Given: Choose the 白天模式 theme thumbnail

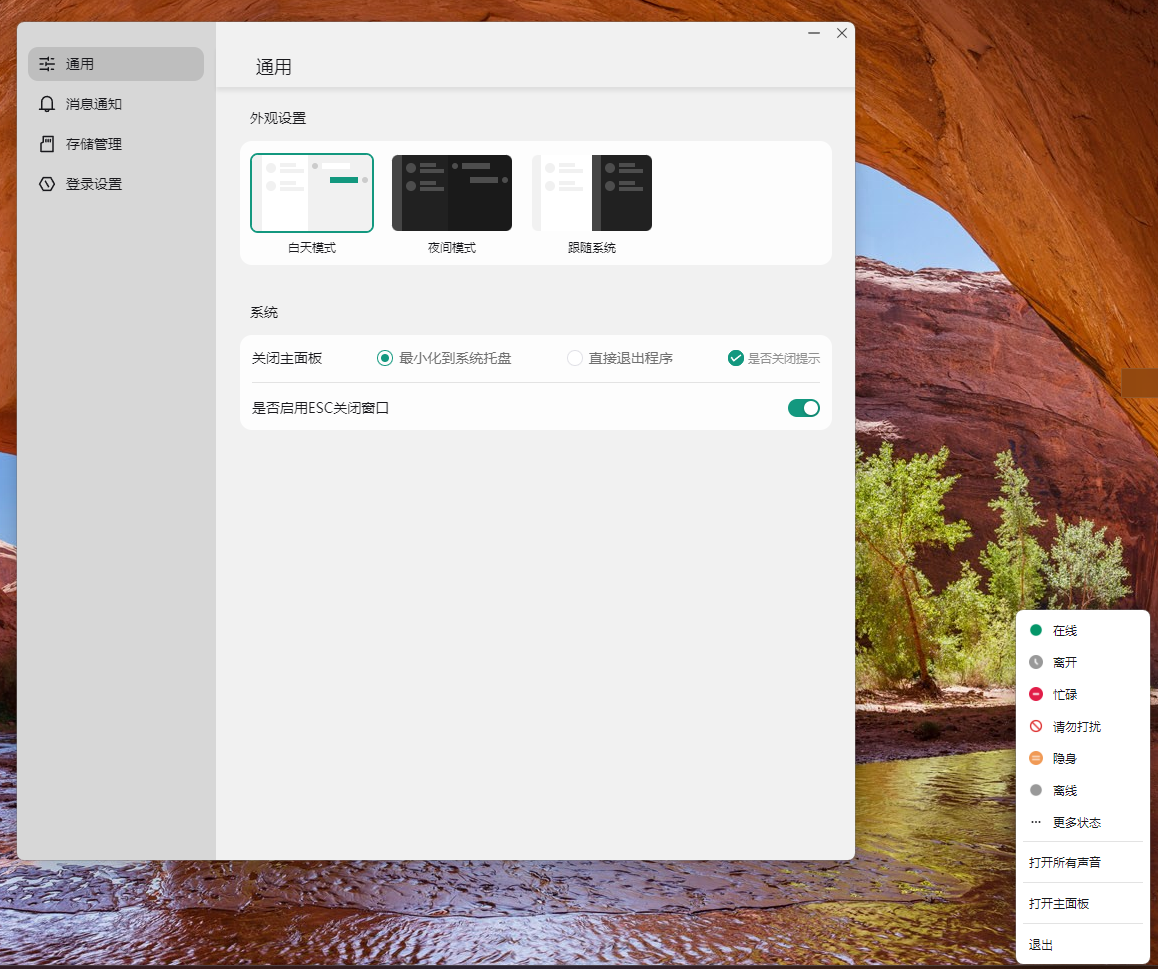Looking at the screenshot, I should (x=312, y=193).
